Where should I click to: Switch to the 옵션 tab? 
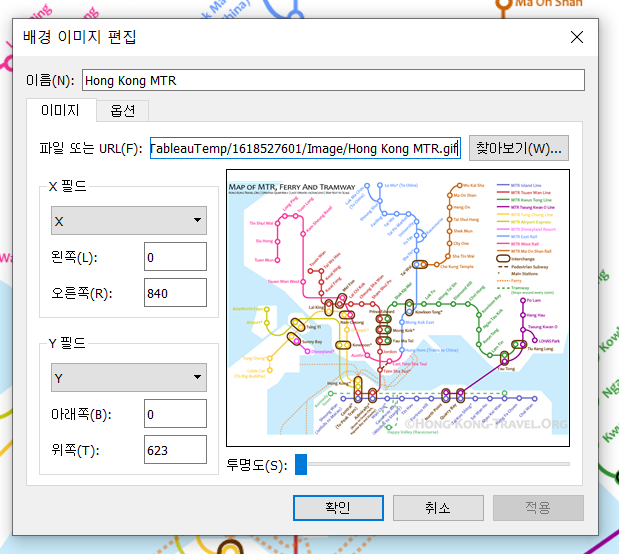(123, 111)
